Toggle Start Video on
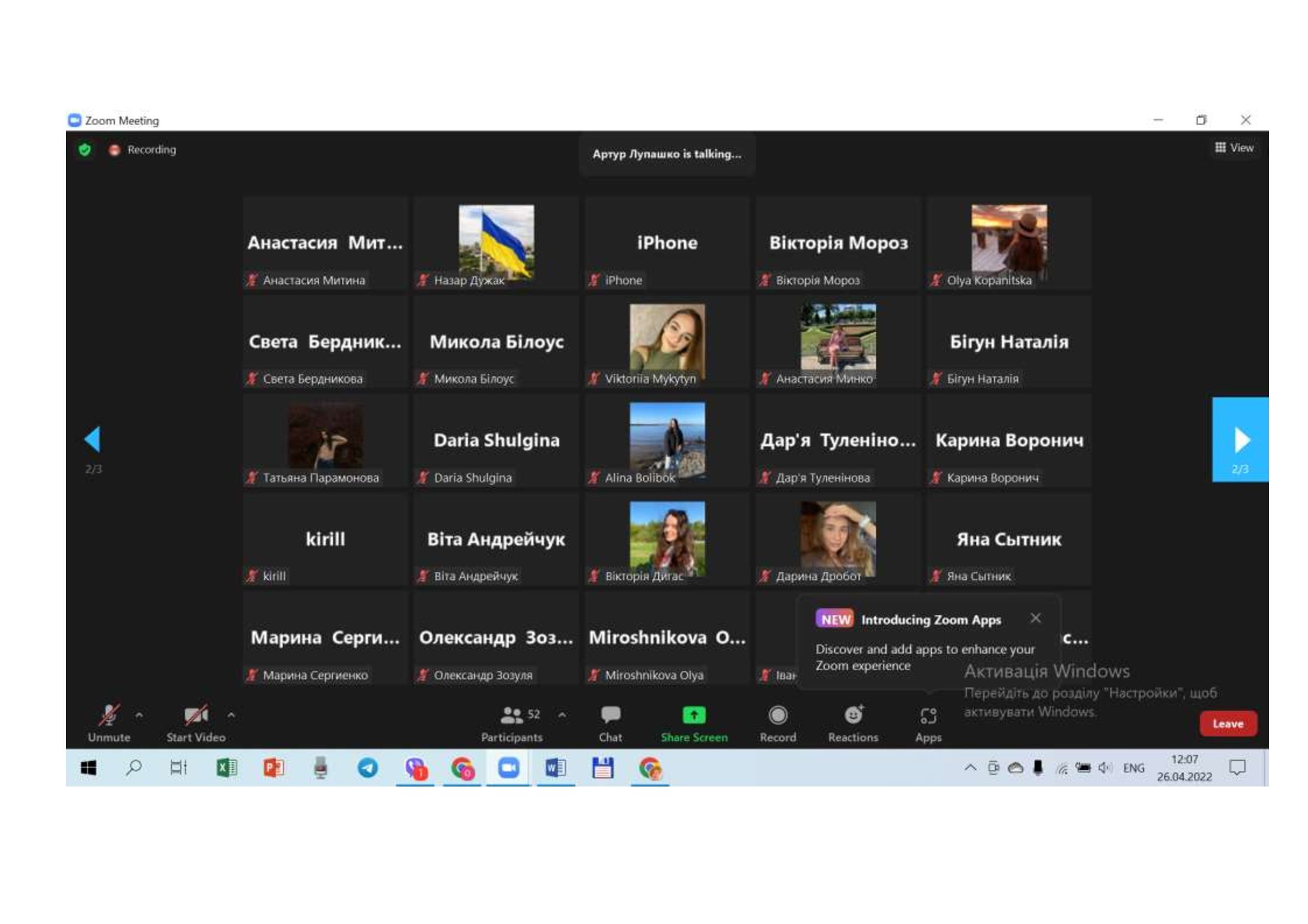1308x924 pixels. [195, 715]
